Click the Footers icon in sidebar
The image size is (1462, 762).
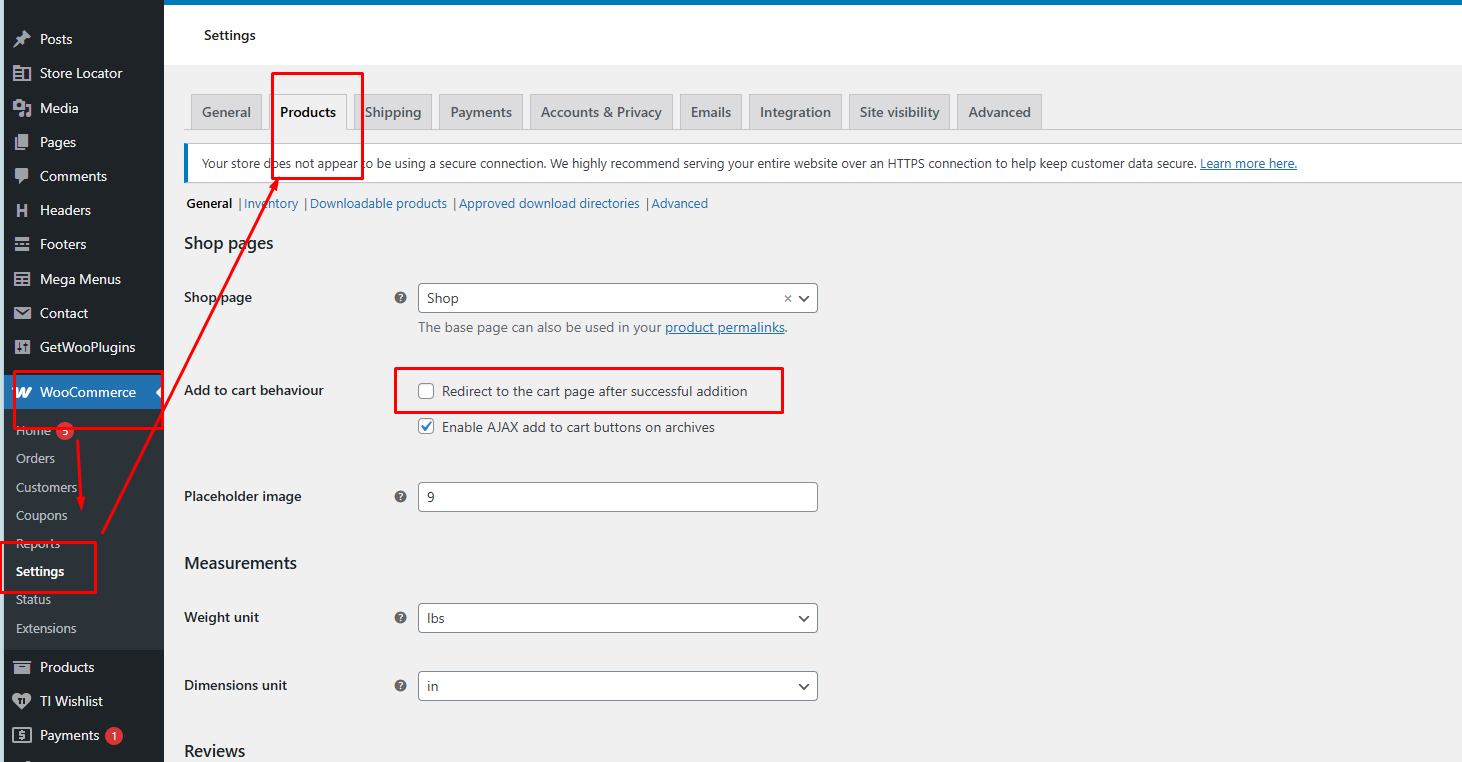(x=21, y=244)
